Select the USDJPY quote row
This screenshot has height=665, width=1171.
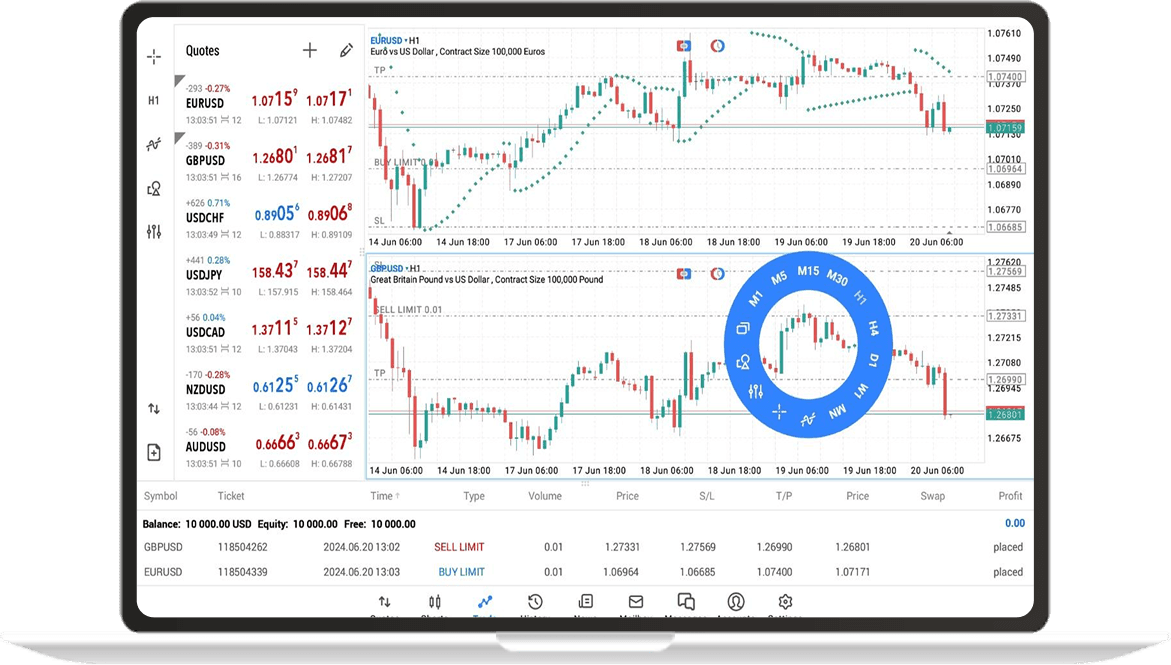[269, 276]
